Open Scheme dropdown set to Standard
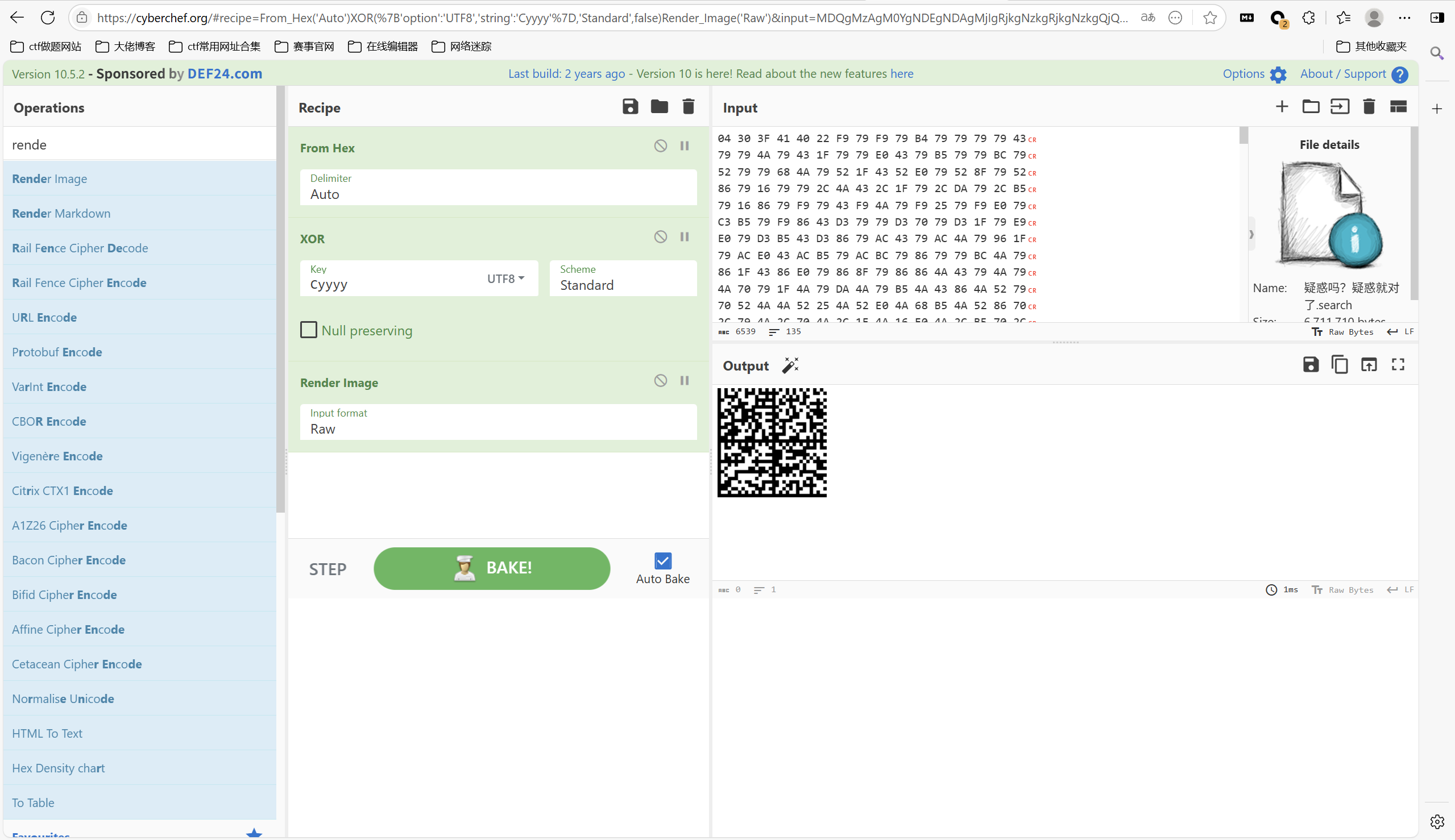This screenshot has height=840, width=1455. (623, 278)
